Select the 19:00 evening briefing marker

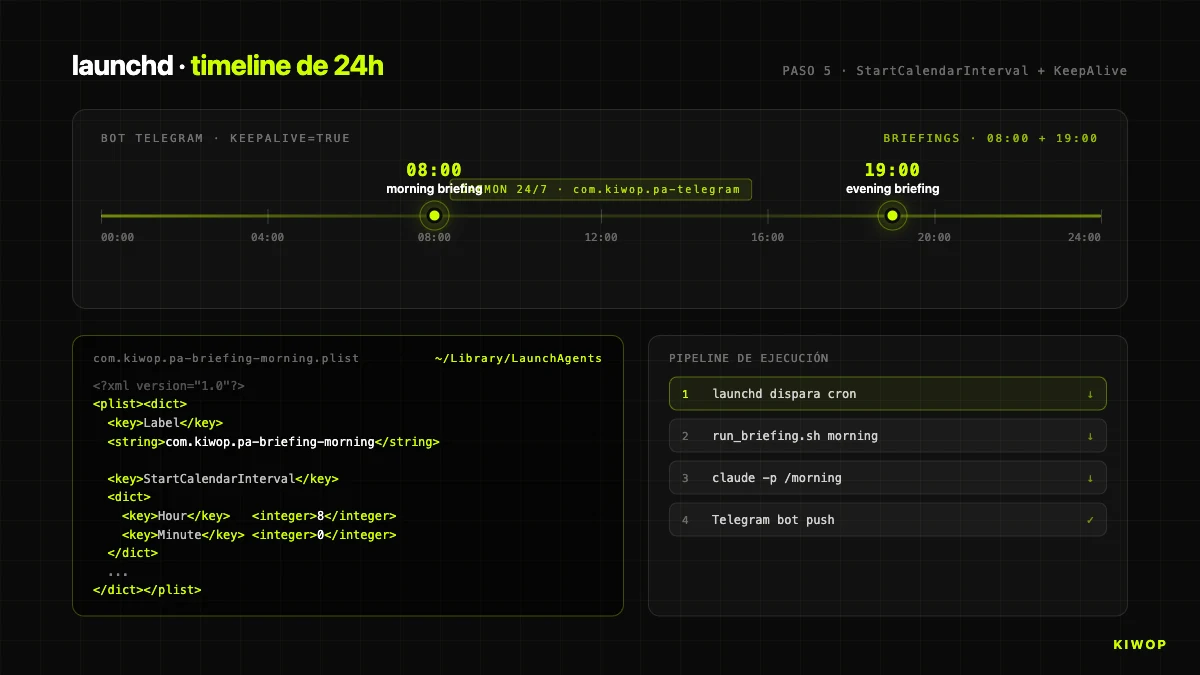click(x=892, y=215)
